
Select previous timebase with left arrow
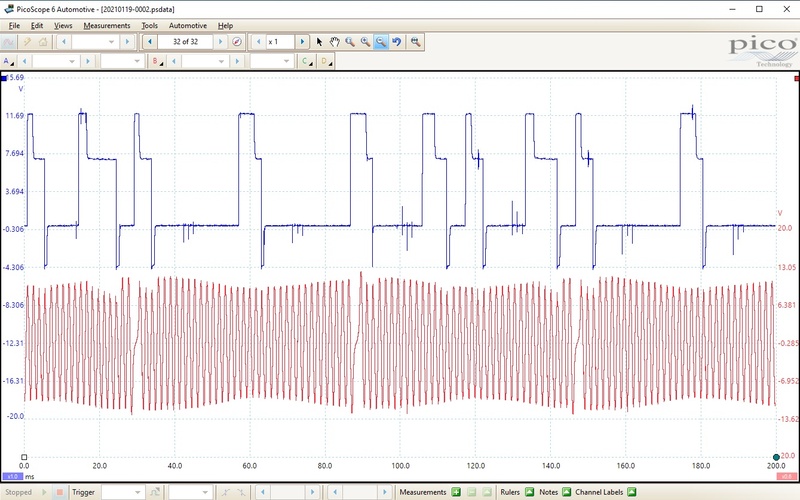point(63,42)
